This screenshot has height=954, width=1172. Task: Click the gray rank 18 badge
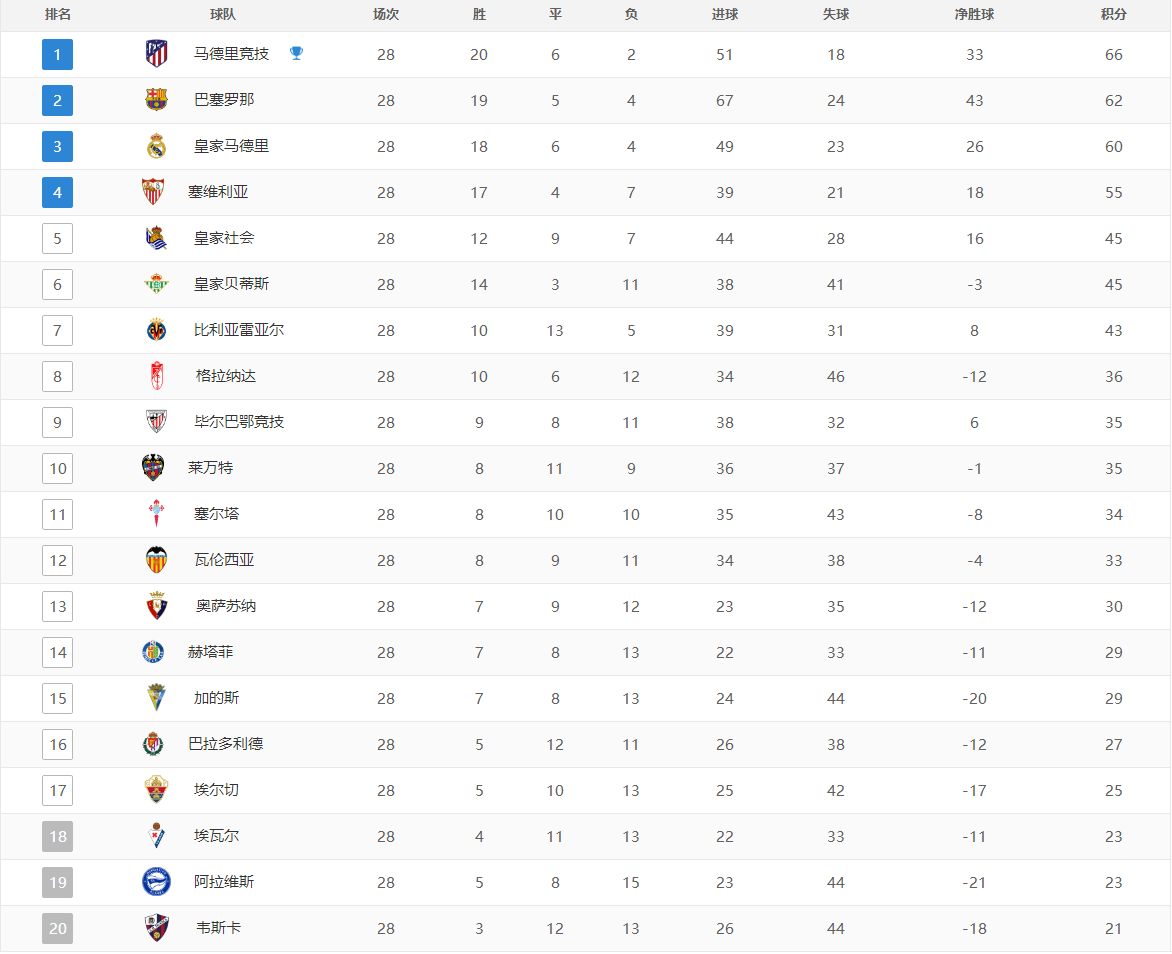[x=57, y=836]
